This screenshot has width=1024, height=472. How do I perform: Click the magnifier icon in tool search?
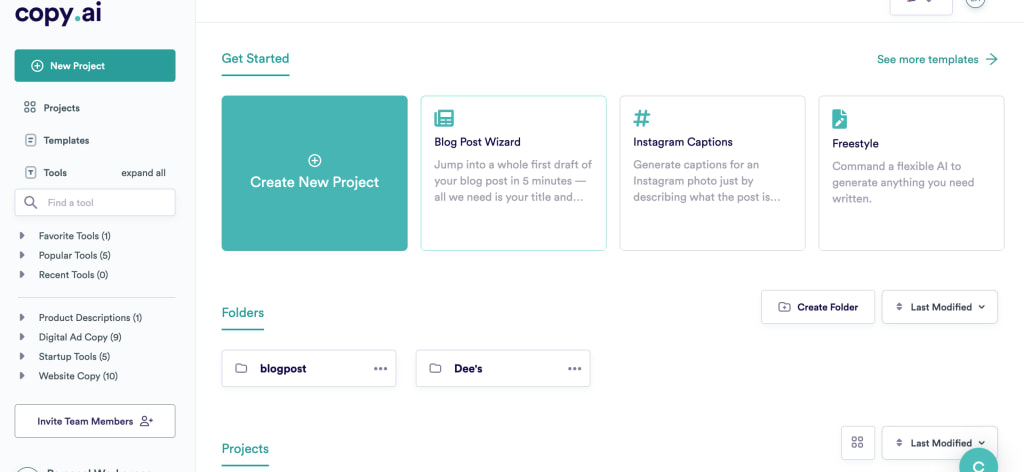[30, 202]
